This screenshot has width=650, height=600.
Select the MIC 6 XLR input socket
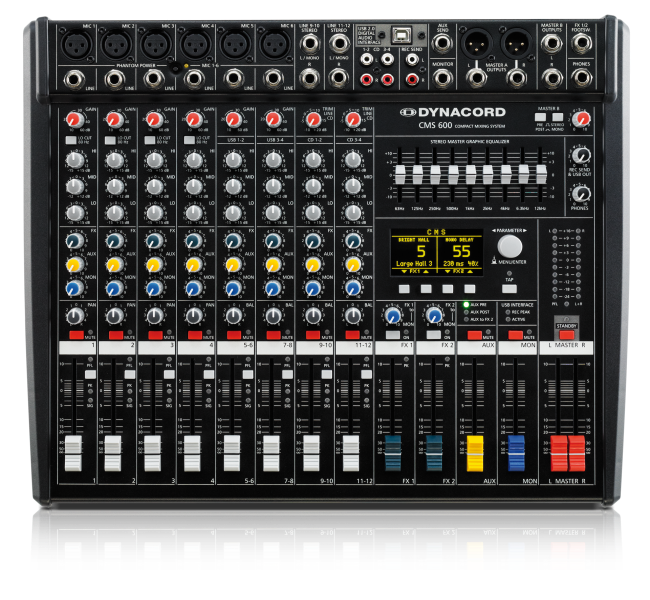[x=274, y=44]
